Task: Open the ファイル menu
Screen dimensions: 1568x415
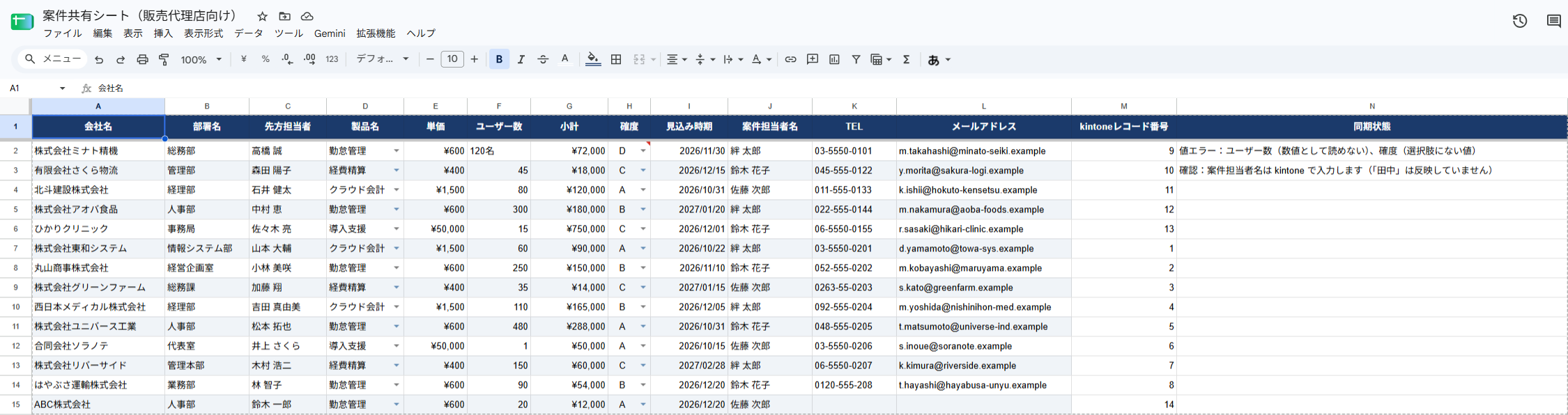Action: 62,33
